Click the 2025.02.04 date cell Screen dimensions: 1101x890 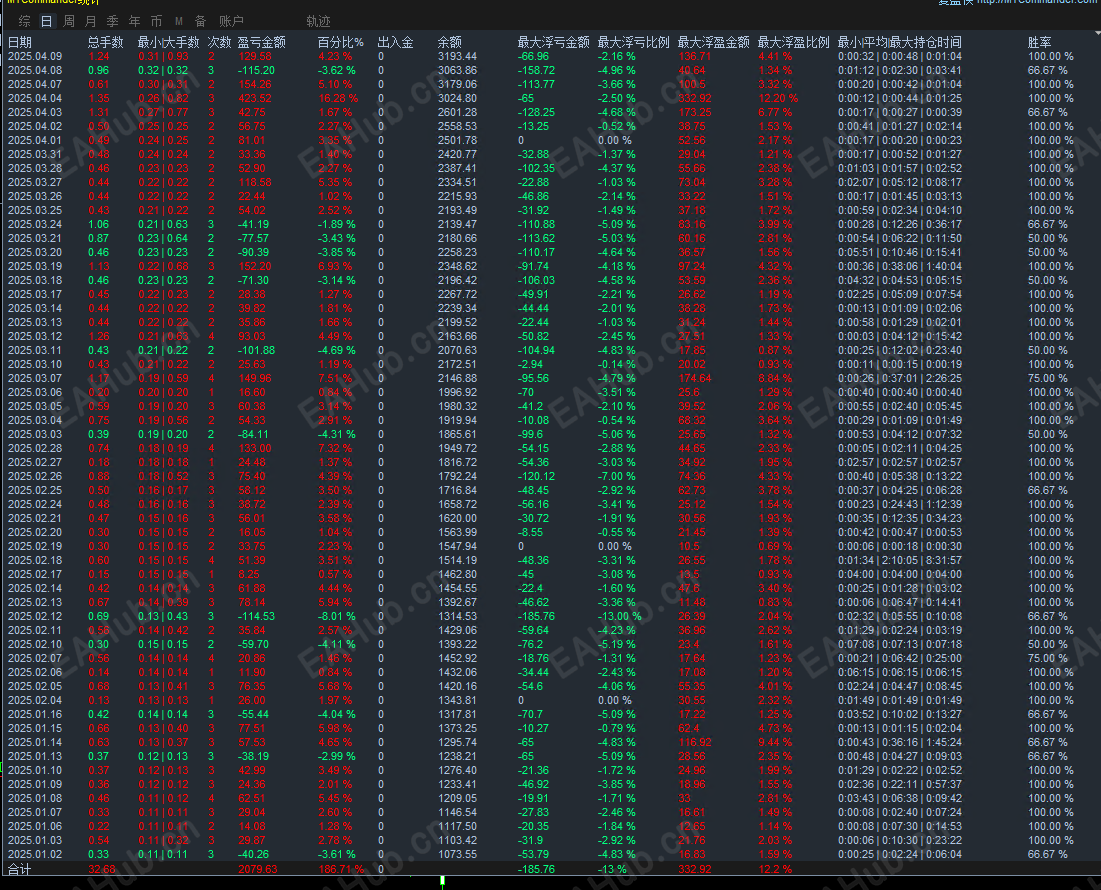point(34,700)
